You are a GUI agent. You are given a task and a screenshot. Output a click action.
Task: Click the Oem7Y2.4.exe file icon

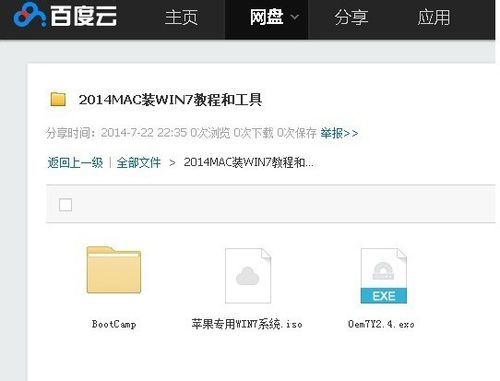click(384, 276)
